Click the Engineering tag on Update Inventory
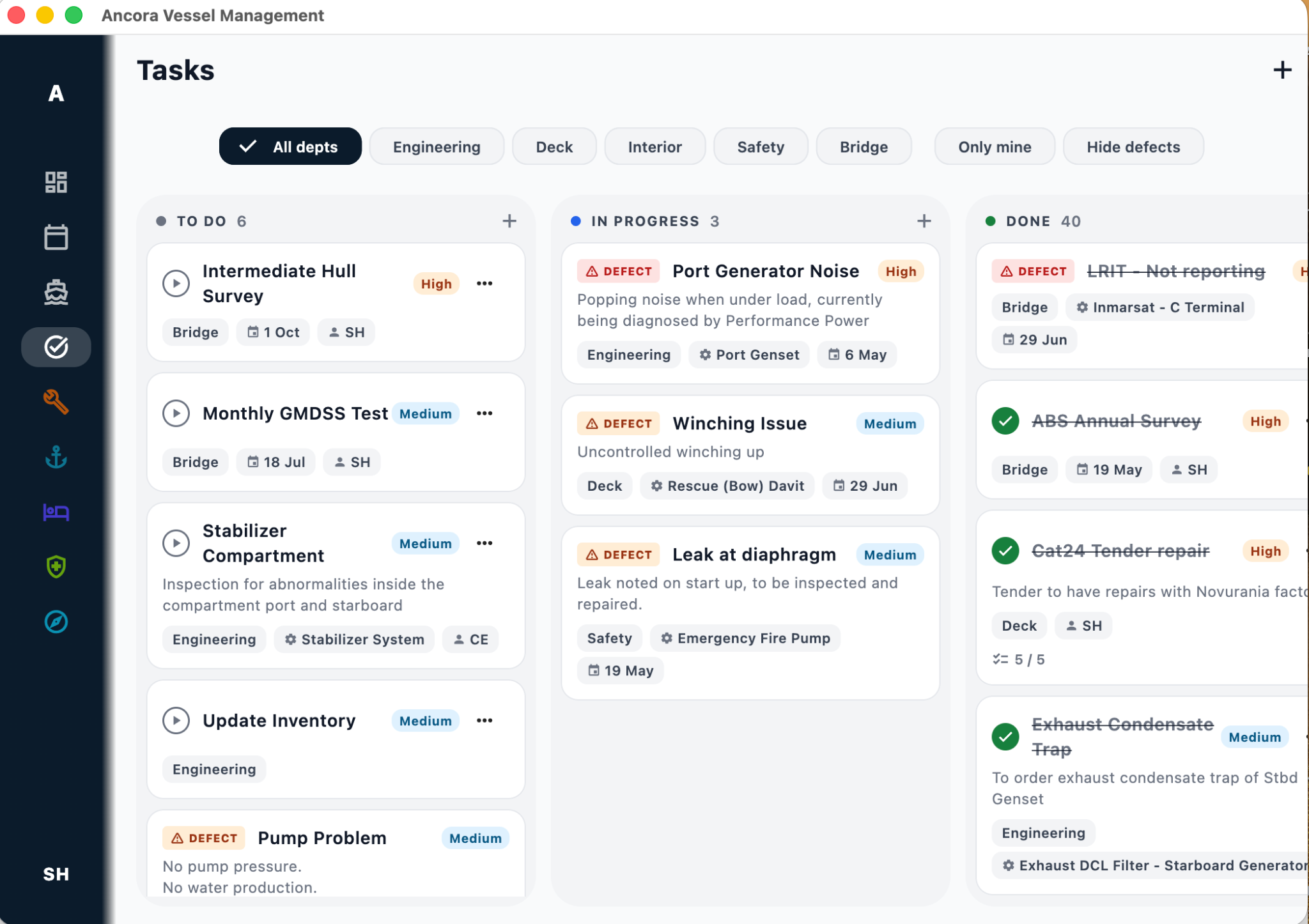Image resolution: width=1309 pixels, height=924 pixels. 214,769
